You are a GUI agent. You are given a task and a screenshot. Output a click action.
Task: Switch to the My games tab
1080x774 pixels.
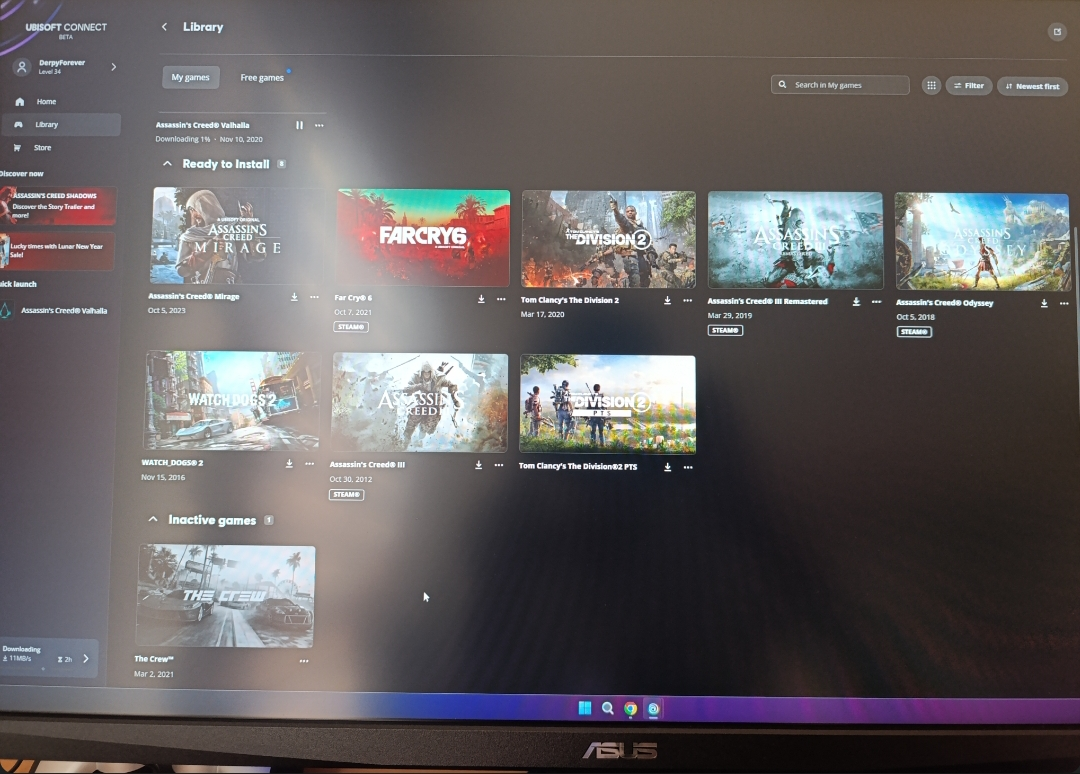pos(191,77)
